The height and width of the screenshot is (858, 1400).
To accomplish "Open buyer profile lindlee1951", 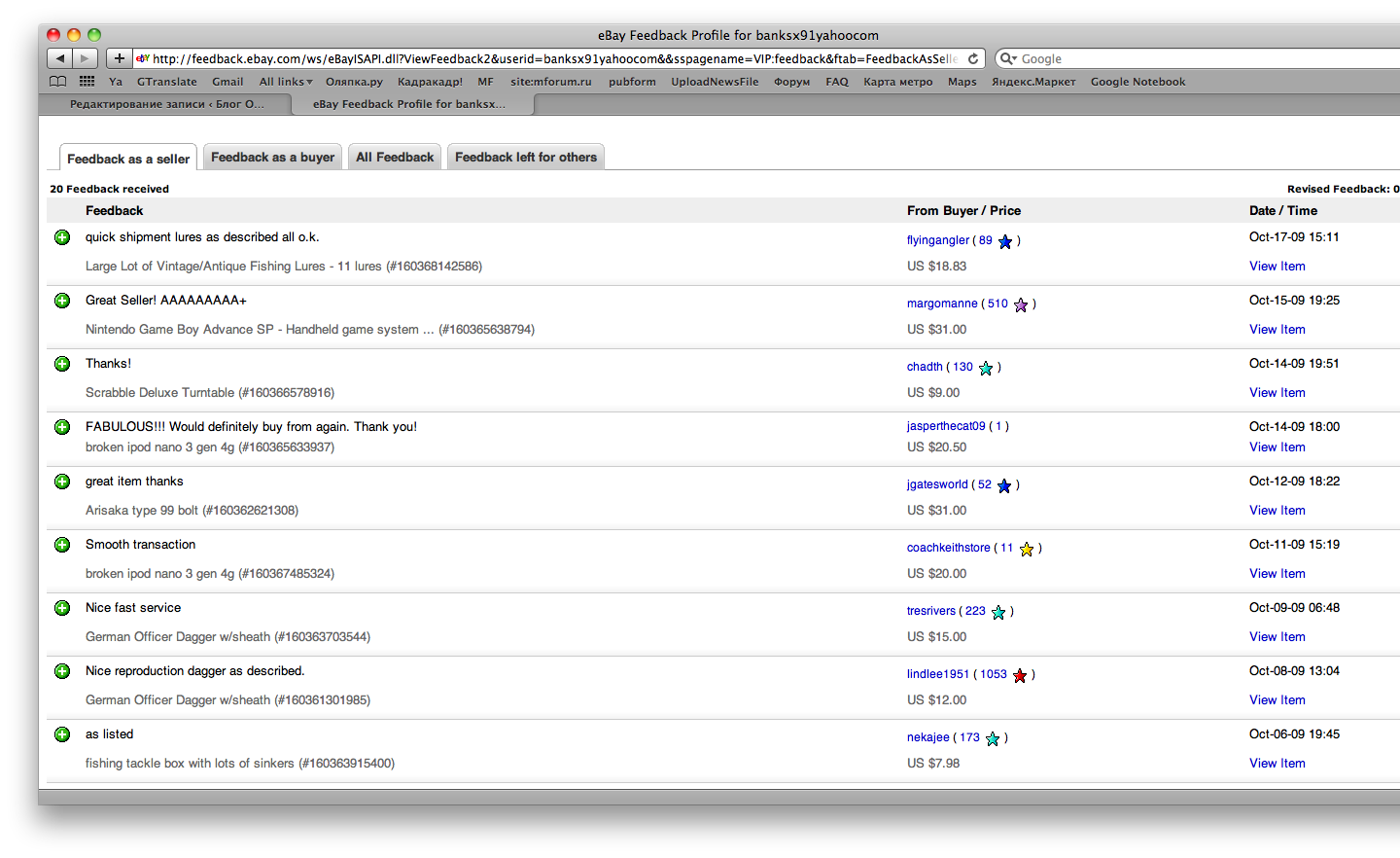I will coord(938,674).
